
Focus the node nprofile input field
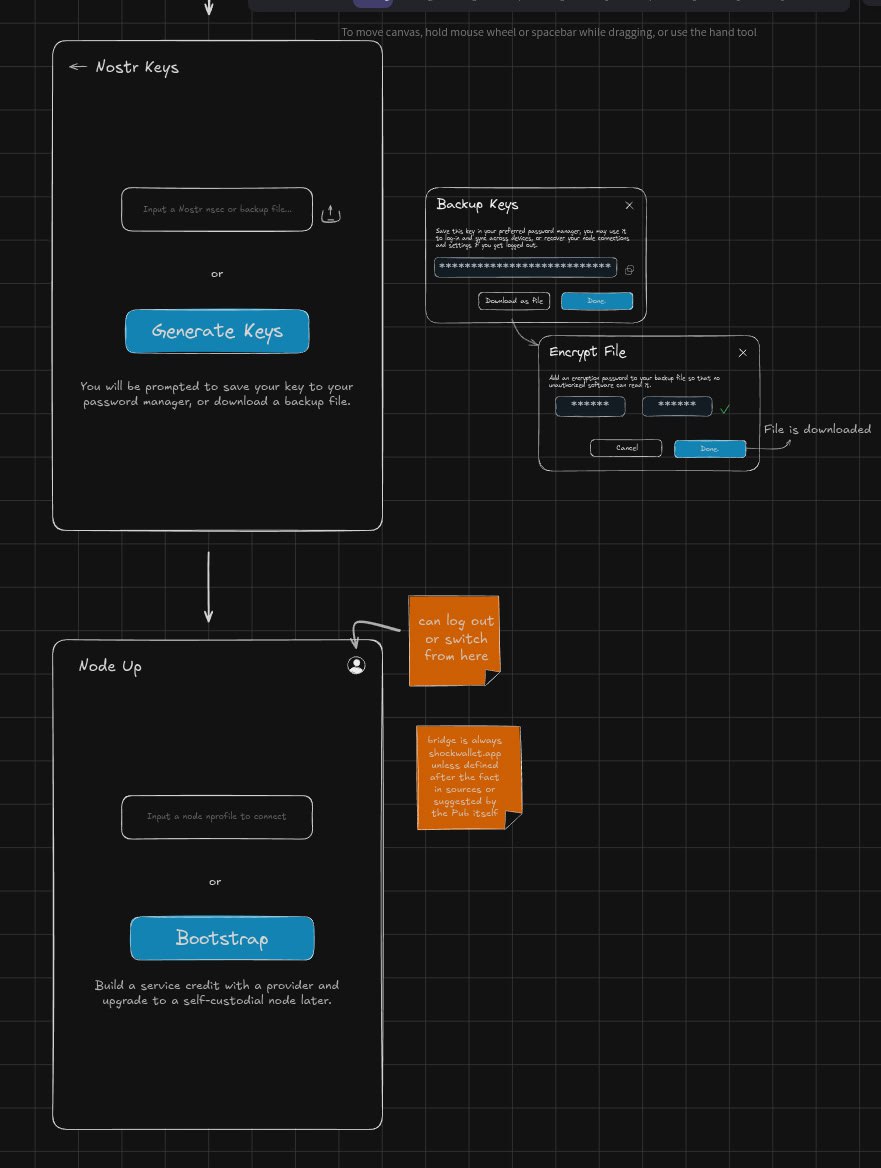pos(217,817)
